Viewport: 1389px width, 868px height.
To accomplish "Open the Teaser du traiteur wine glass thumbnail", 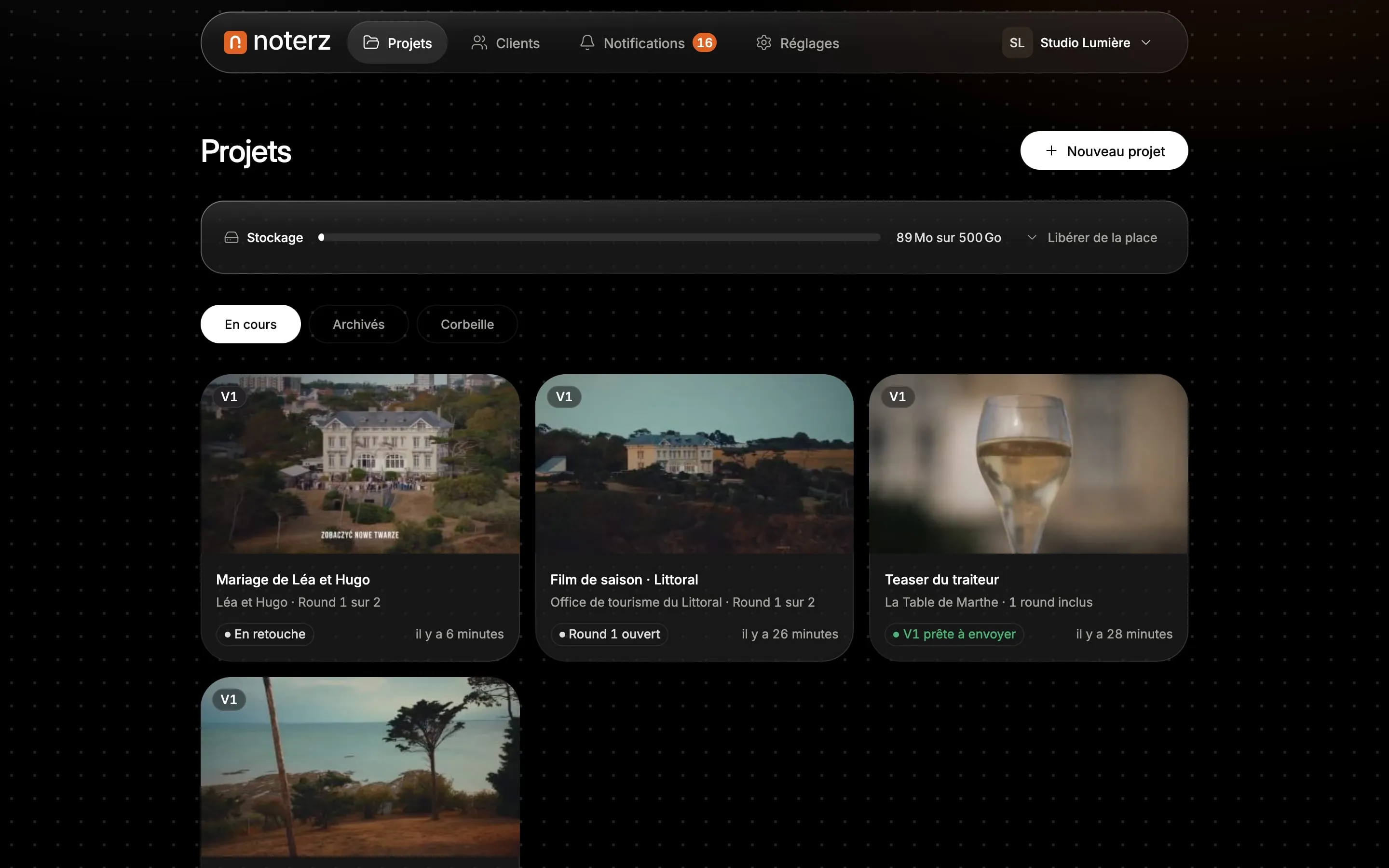I will click(1028, 464).
